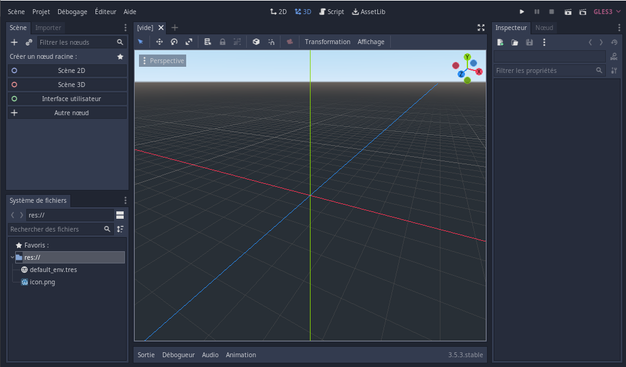The height and width of the screenshot is (367, 626).
Task: Click the favorite star next to root node label
Action: (x=120, y=57)
